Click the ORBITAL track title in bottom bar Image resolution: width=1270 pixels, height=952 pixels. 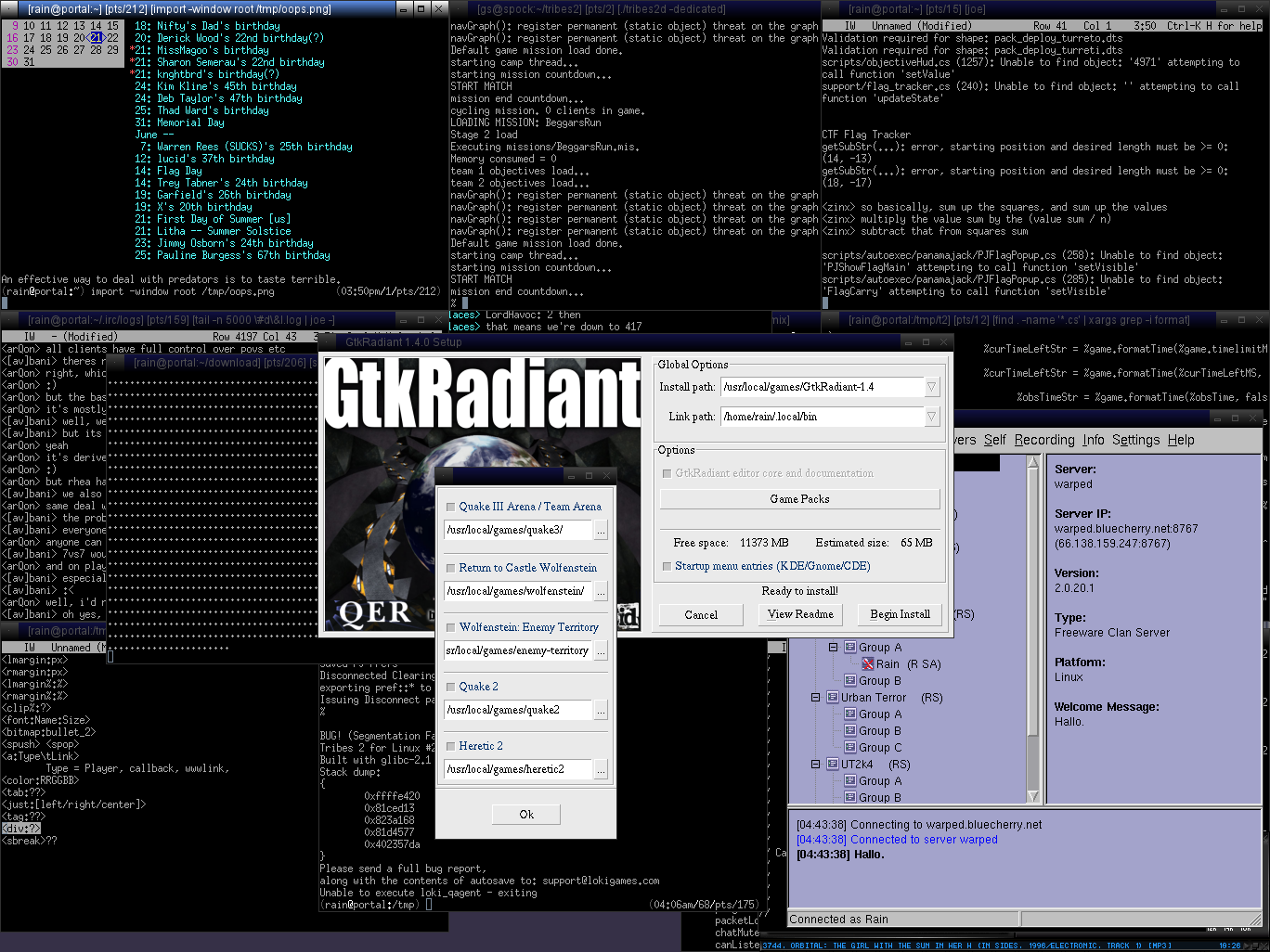[x=965, y=946]
